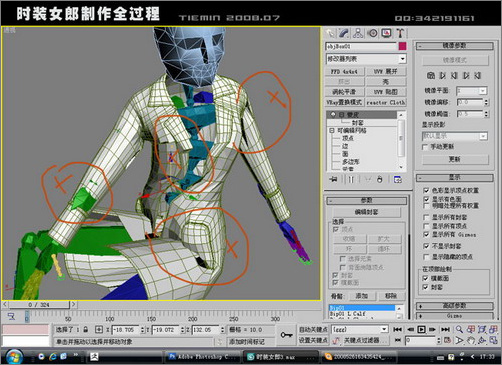
Task: Expand the Gizmos rollout
Action: [455, 315]
